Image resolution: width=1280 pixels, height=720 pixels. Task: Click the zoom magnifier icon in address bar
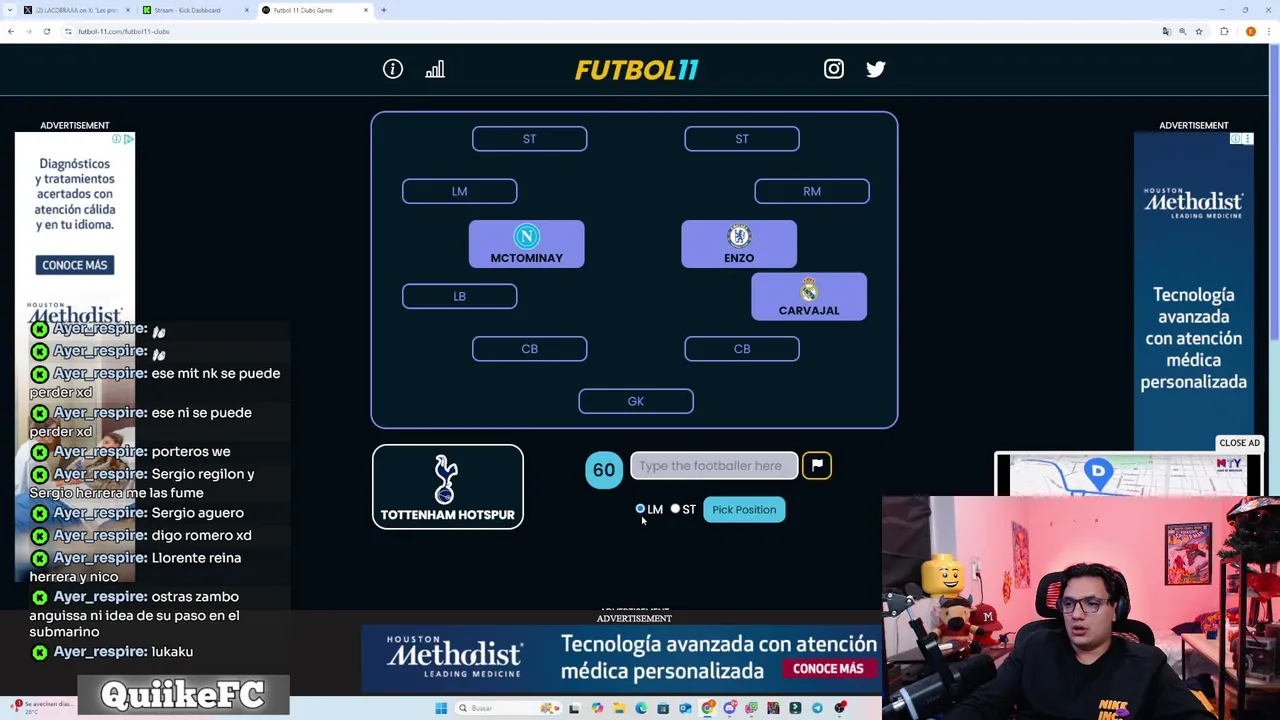click(x=1183, y=31)
